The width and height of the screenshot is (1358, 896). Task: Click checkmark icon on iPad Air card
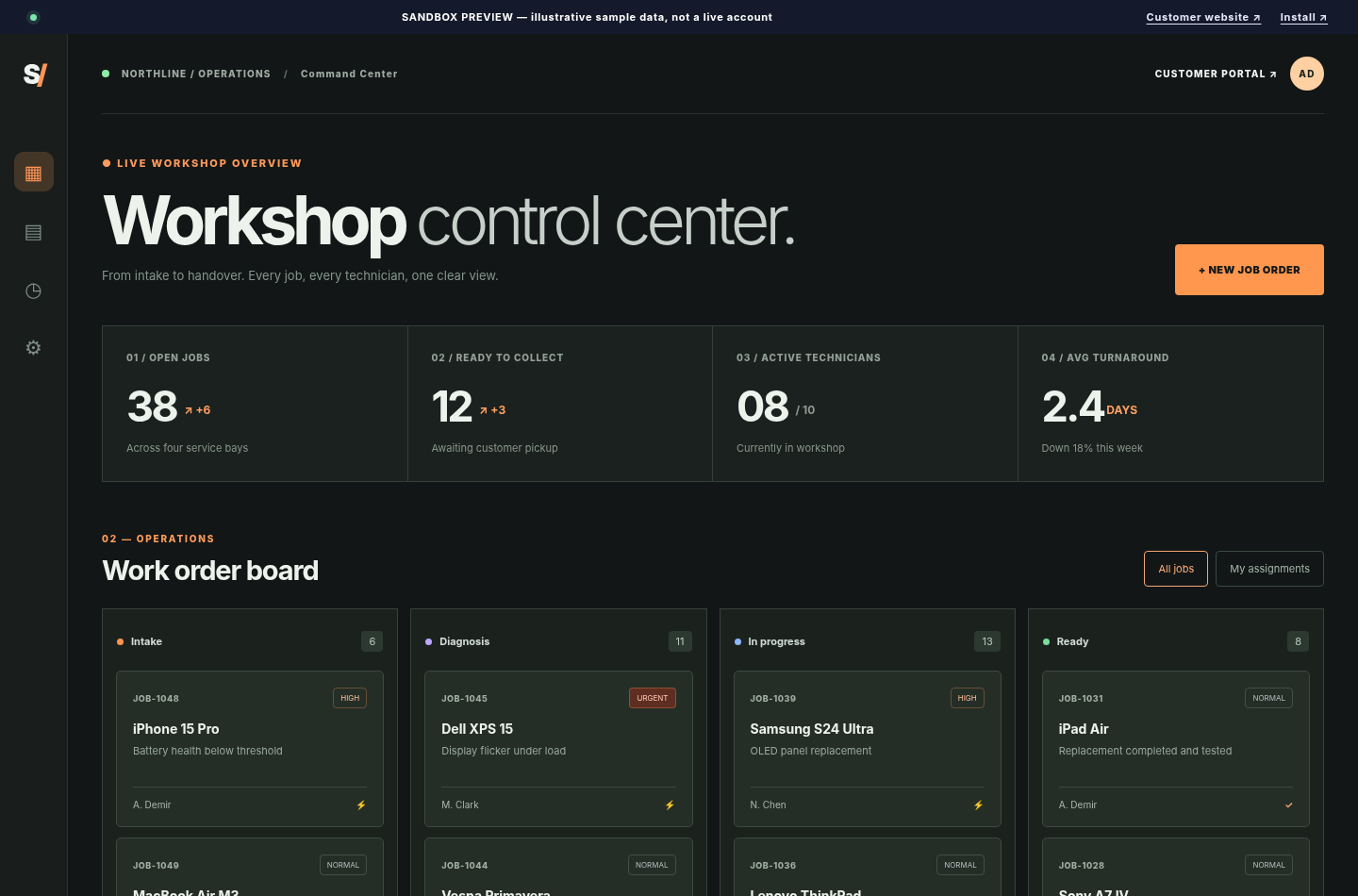tap(1289, 805)
